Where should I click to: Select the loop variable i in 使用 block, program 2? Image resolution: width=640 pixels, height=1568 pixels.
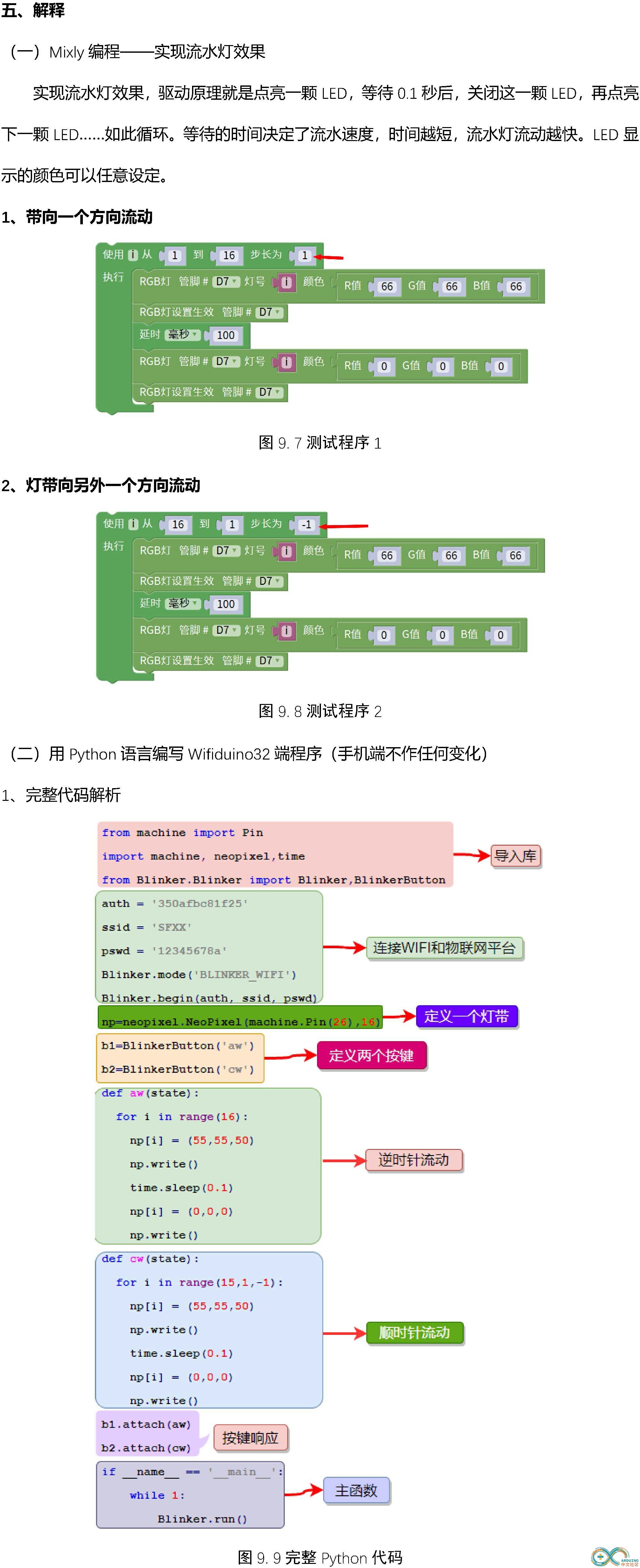point(133,524)
